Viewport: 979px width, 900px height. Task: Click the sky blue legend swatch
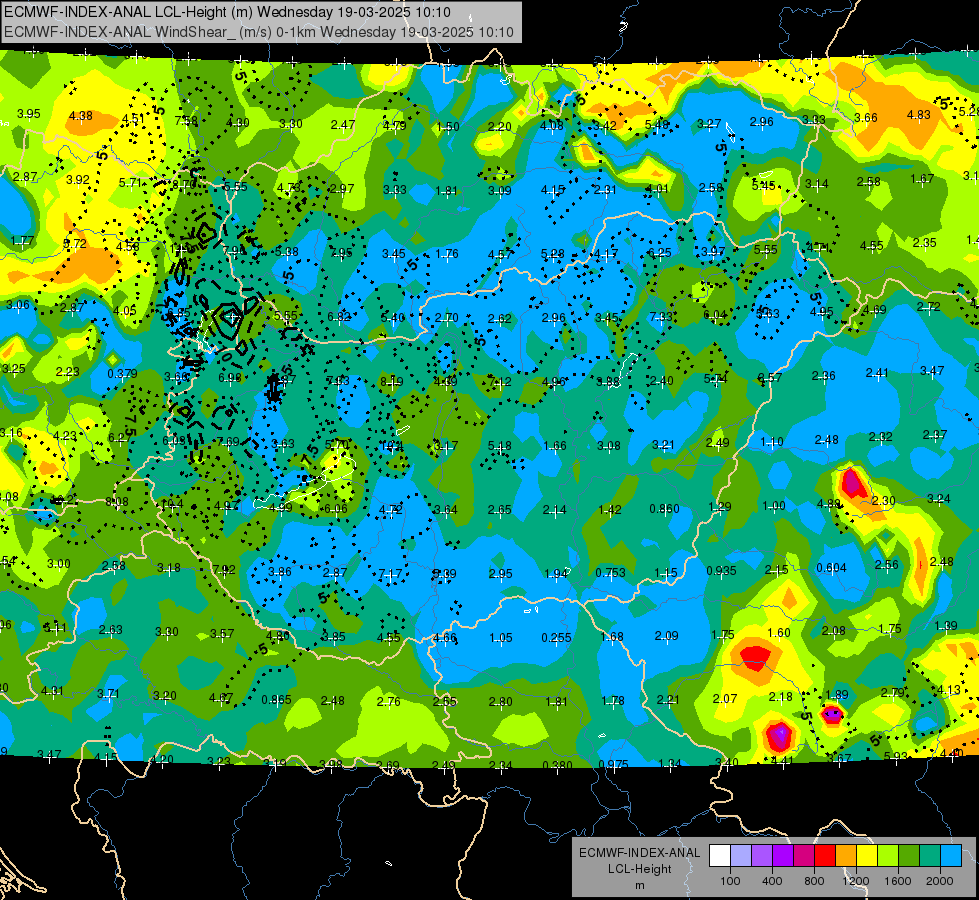pyautogui.click(x=951, y=856)
